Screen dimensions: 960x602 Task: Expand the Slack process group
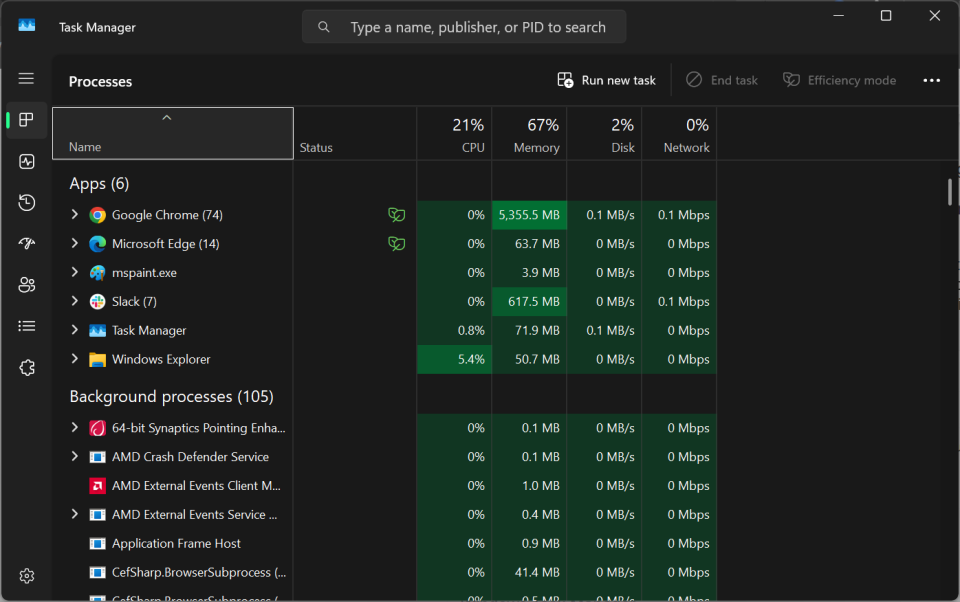coord(74,302)
